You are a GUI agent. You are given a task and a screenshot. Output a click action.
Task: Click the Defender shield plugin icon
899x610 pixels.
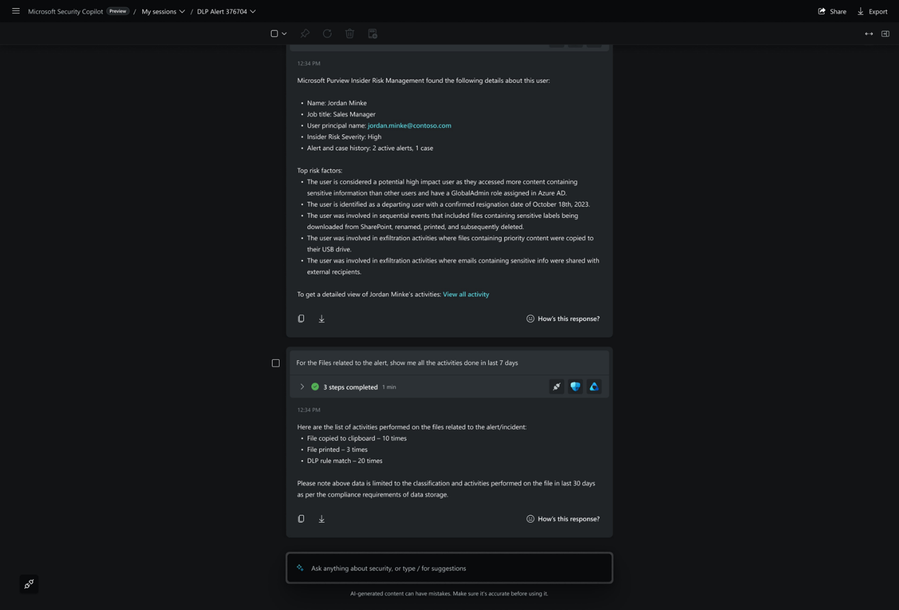(x=575, y=387)
